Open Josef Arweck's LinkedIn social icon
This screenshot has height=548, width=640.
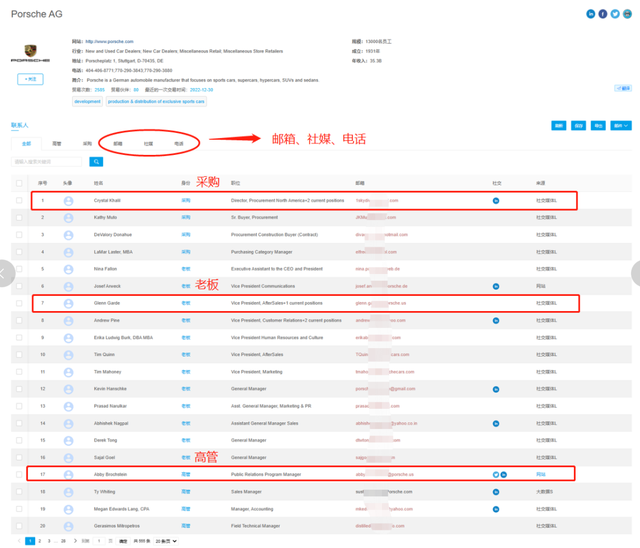pyautogui.click(x=496, y=286)
